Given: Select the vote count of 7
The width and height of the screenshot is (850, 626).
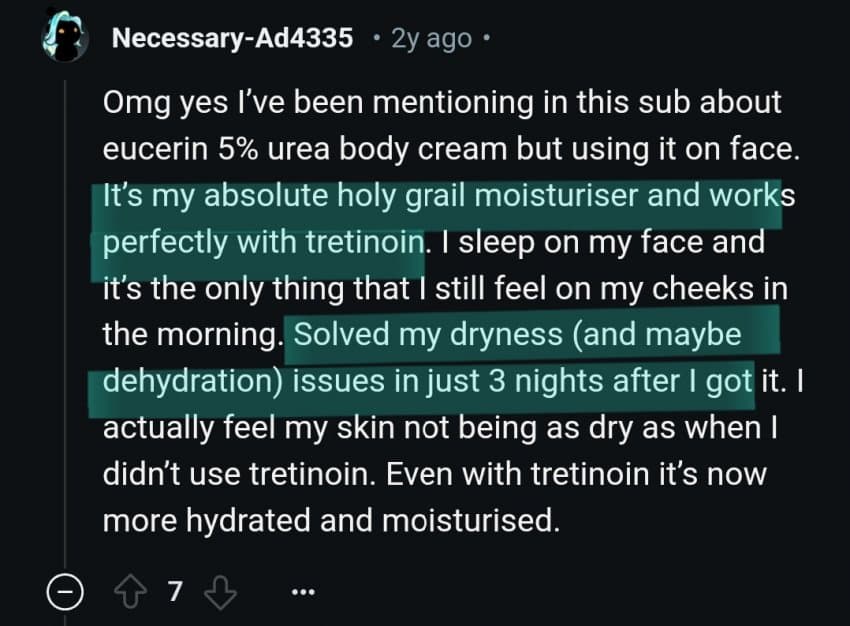Looking at the screenshot, I should point(175,592).
